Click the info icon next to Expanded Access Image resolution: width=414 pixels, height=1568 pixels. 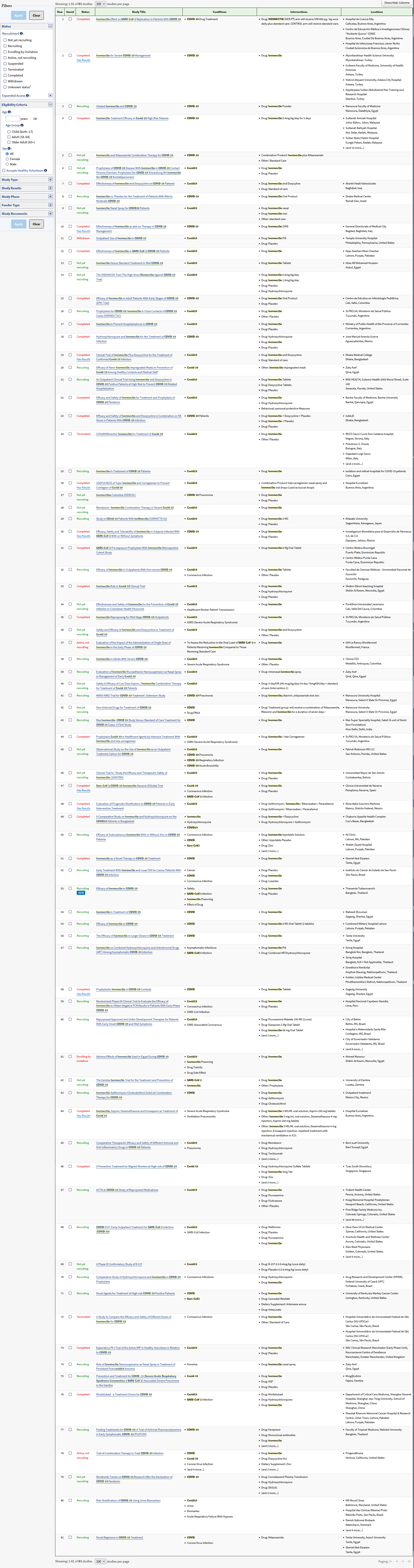point(27,96)
